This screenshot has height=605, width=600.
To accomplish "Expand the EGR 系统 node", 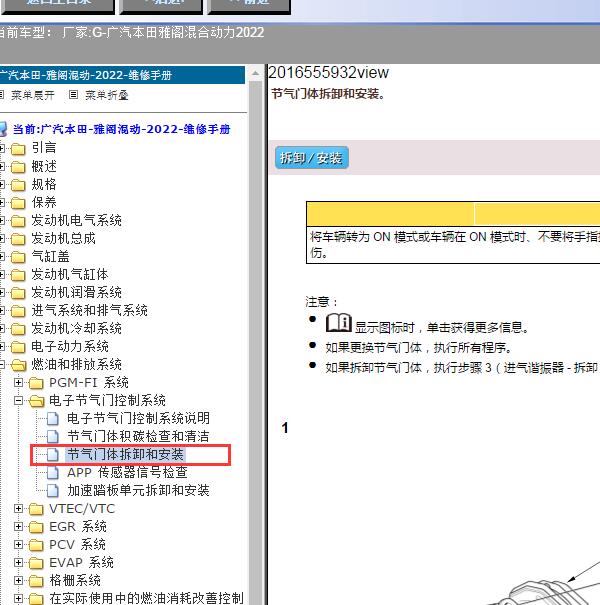I will coord(18,526).
